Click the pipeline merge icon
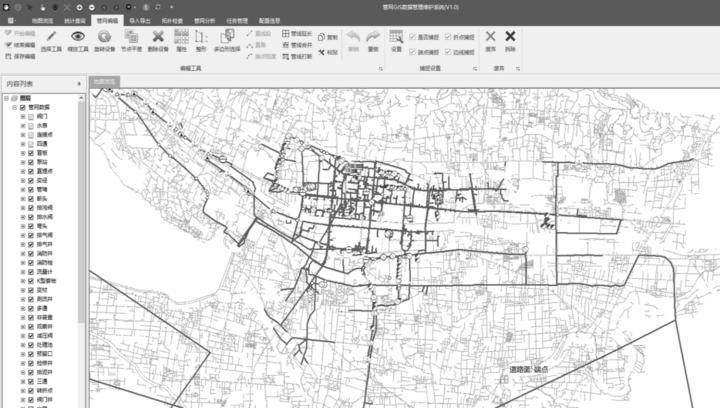 (285, 45)
